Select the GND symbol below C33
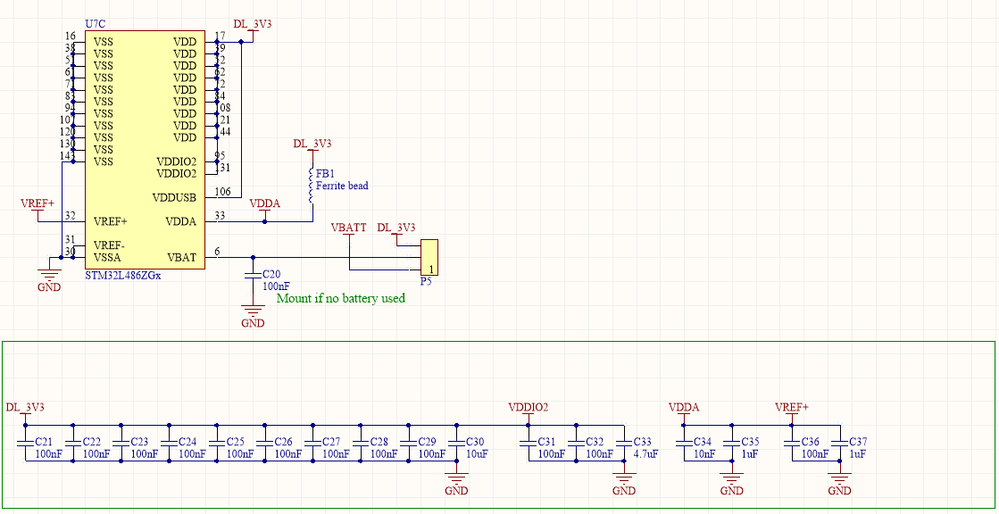 (x=624, y=482)
